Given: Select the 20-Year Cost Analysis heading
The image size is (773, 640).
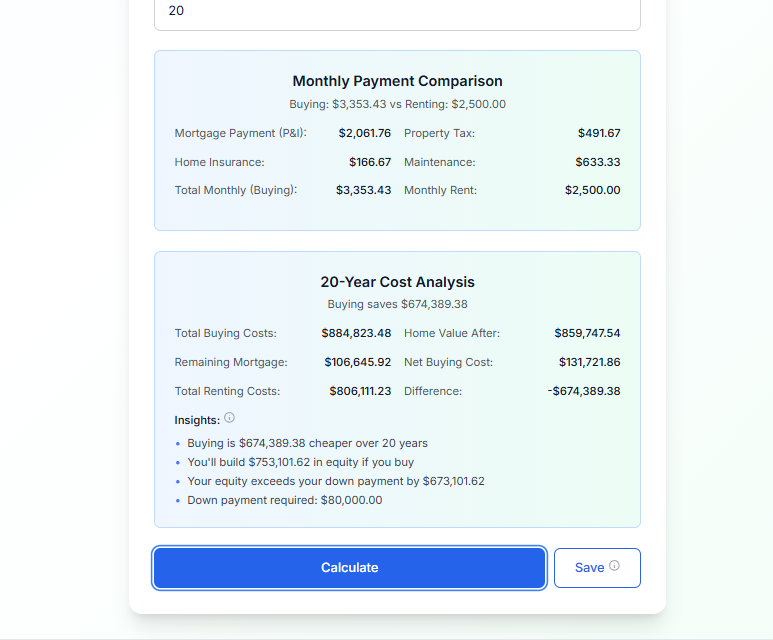Looking at the screenshot, I should pos(397,282).
